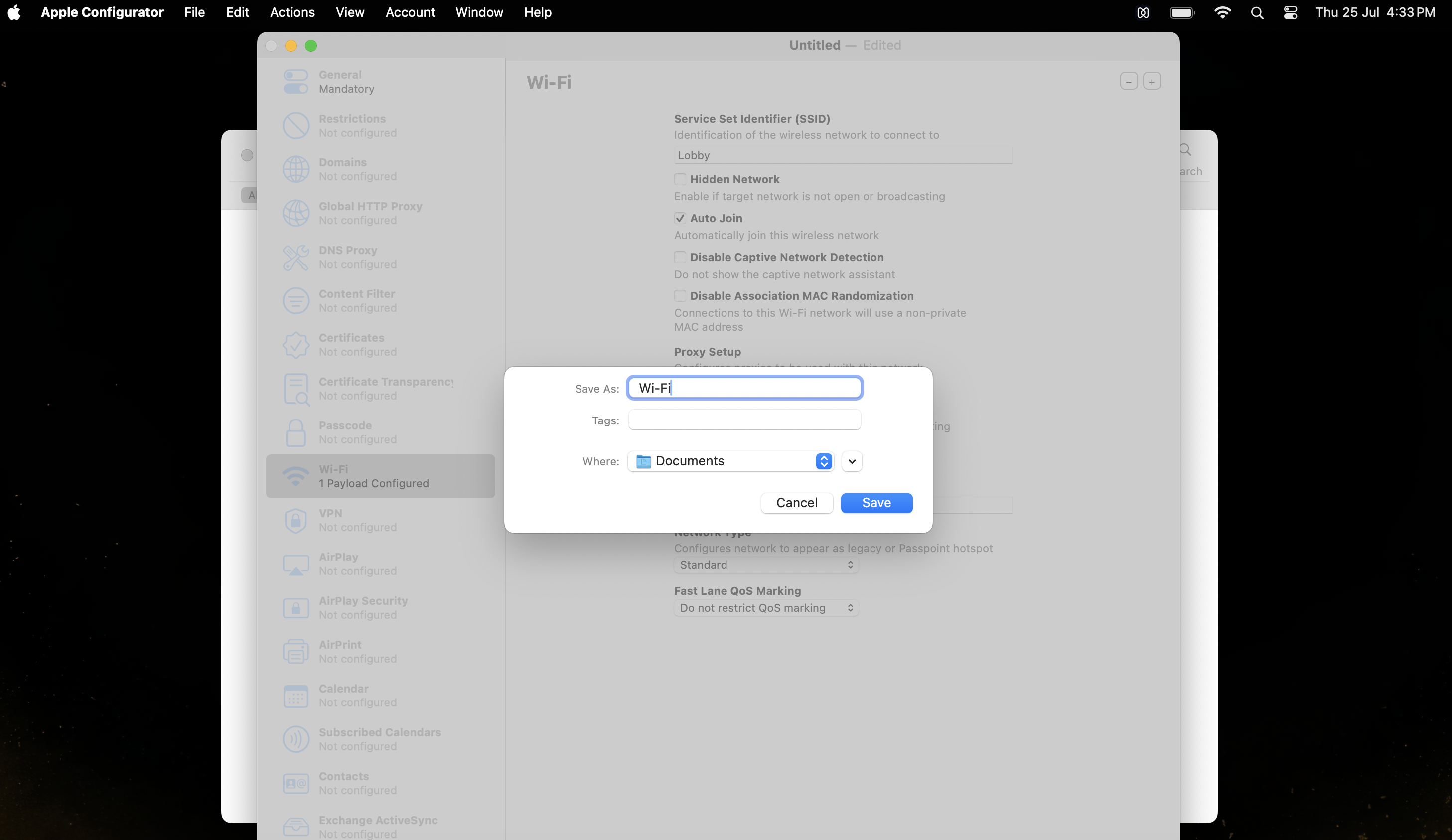The height and width of the screenshot is (840, 1452).
Task: Open the Help menu
Action: pos(538,12)
